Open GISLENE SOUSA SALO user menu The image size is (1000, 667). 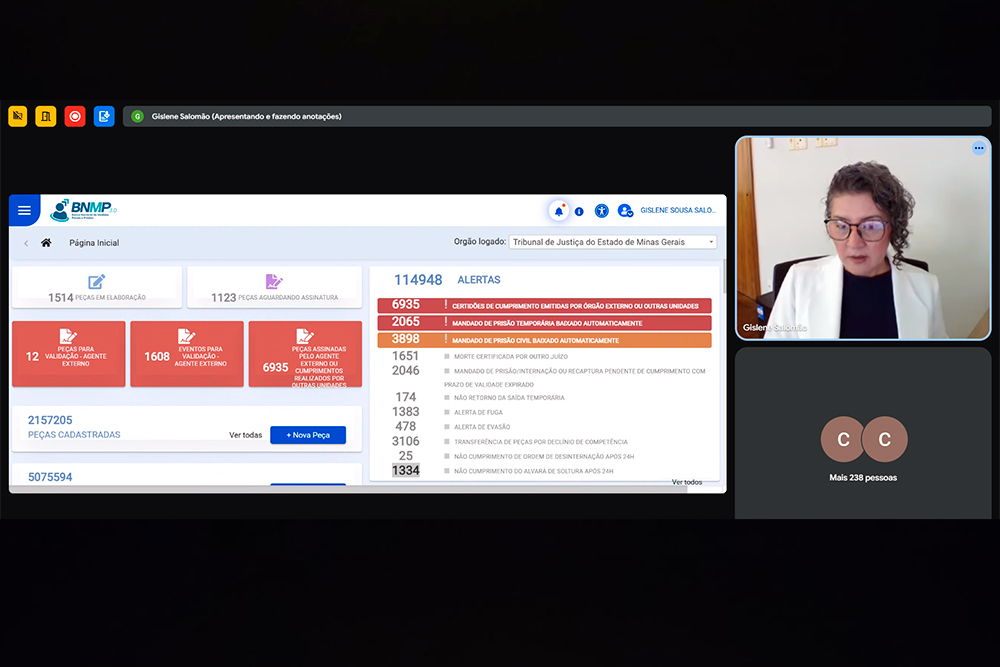coord(677,211)
